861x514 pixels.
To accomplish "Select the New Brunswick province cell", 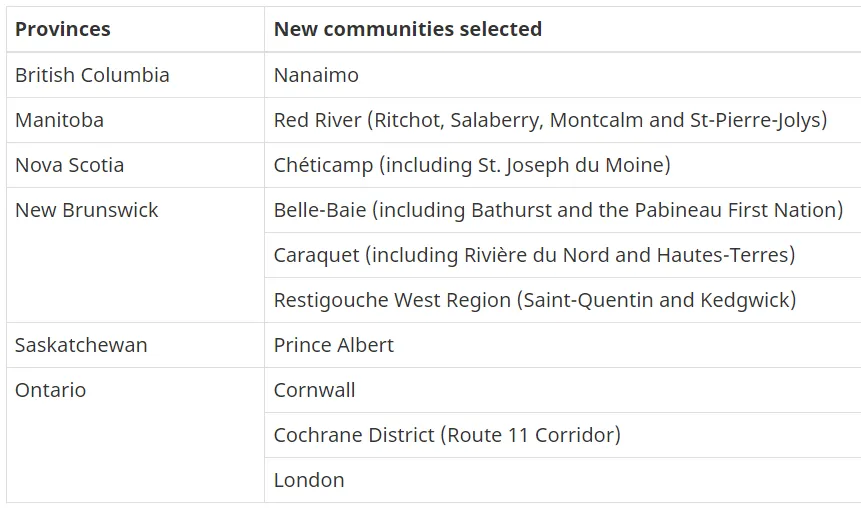I will tap(87, 210).
